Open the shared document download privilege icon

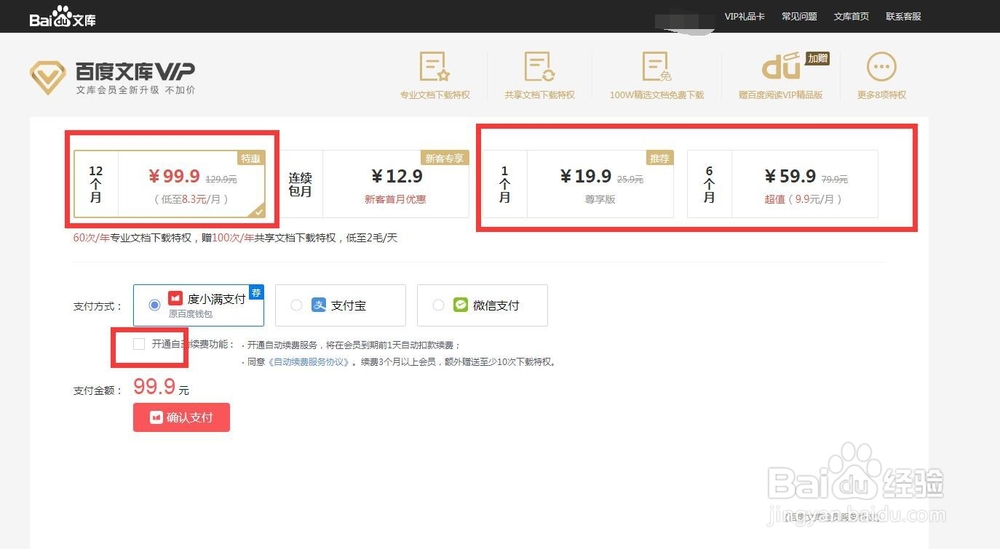point(539,66)
